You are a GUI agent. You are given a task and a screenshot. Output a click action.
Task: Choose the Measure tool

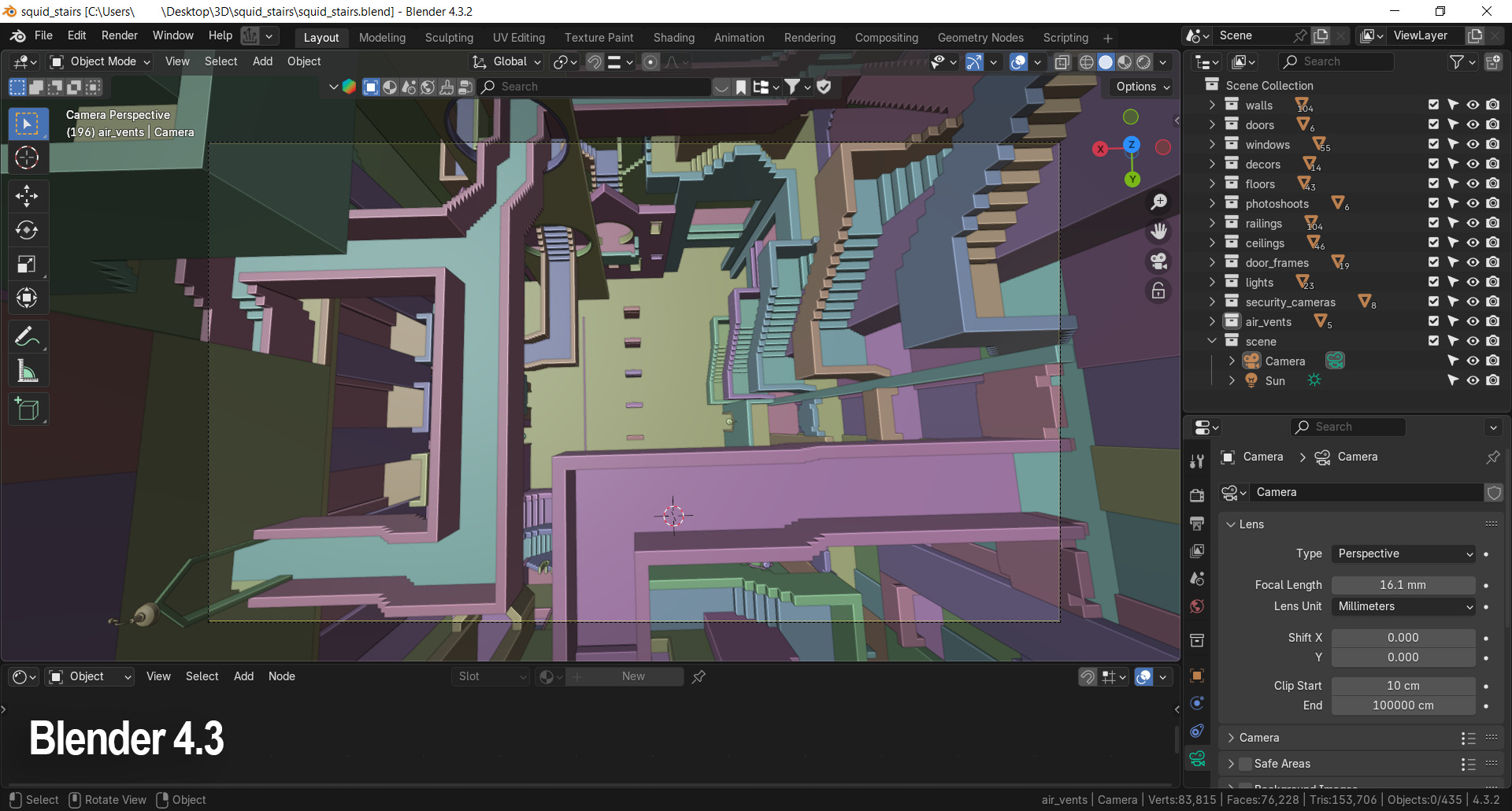pyautogui.click(x=28, y=371)
